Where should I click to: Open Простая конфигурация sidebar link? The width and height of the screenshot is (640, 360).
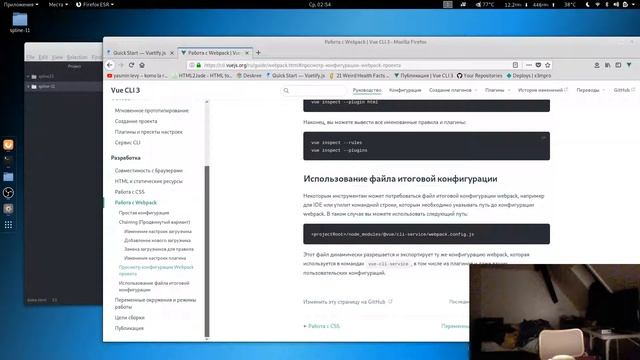(144, 213)
